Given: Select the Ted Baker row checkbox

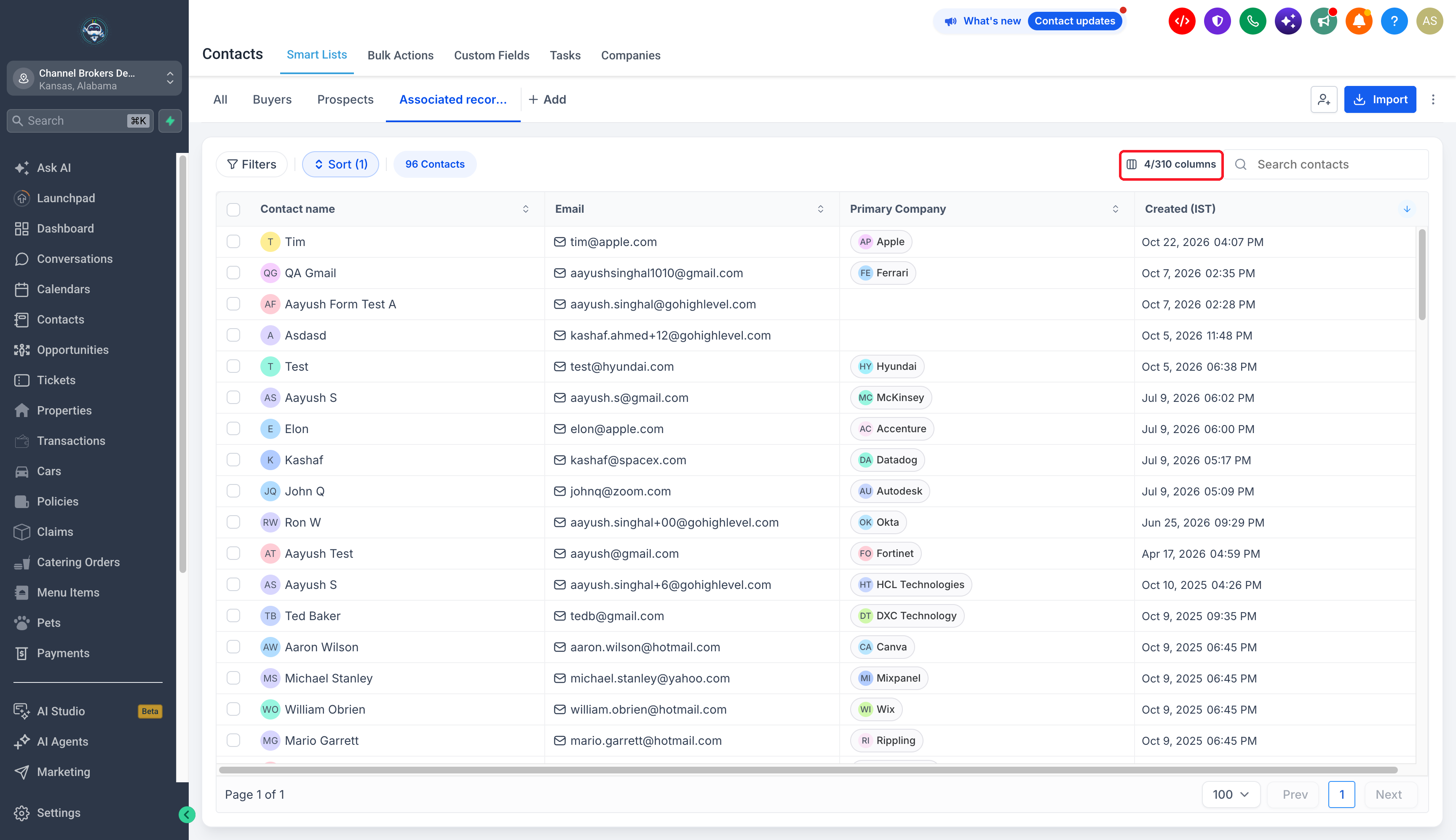Looking at the screenshot, I should click(x=233, y=615).
